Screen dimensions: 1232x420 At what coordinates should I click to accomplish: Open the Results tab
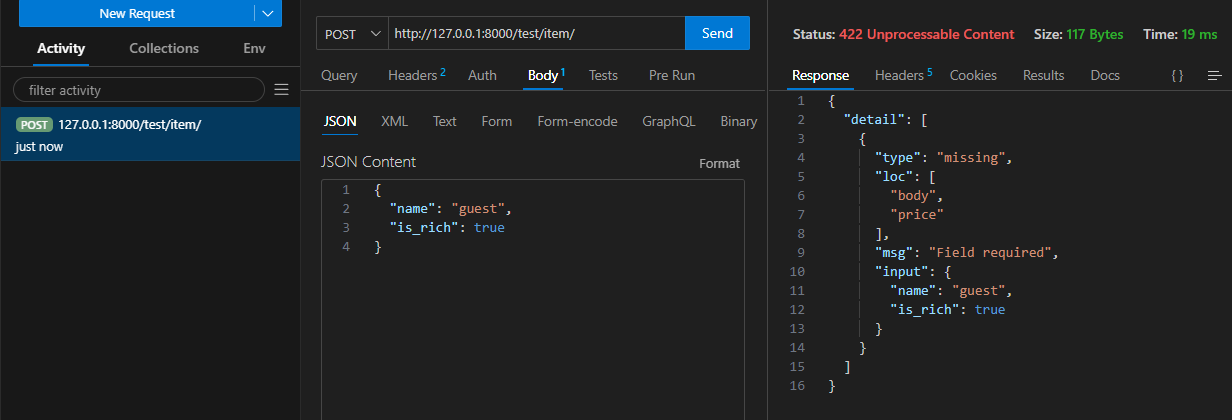click(1043, 75)
